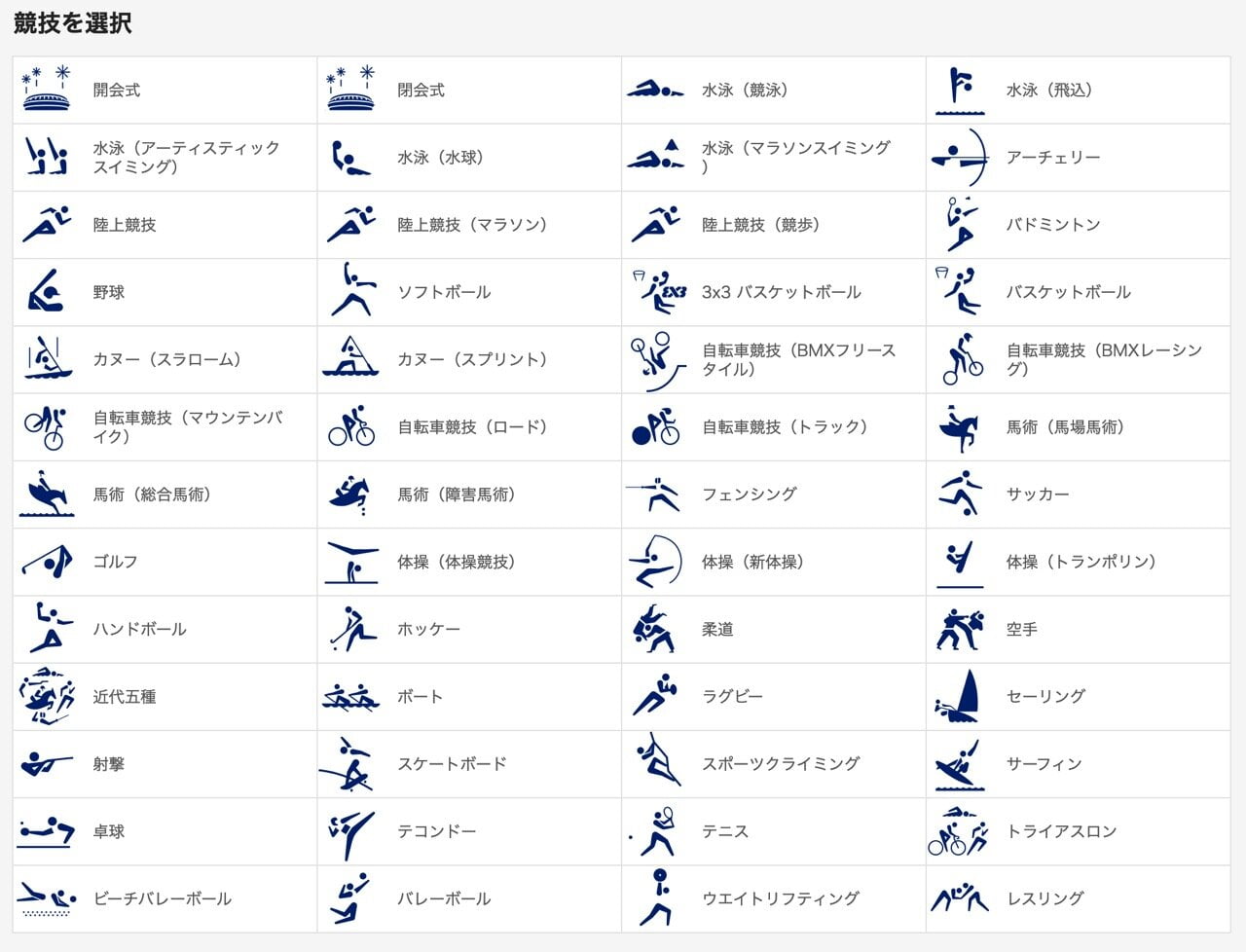Screen dimensions: 1246x952
Task: Click the table tennis pictogram icon
Action: [x=47, y=832]
